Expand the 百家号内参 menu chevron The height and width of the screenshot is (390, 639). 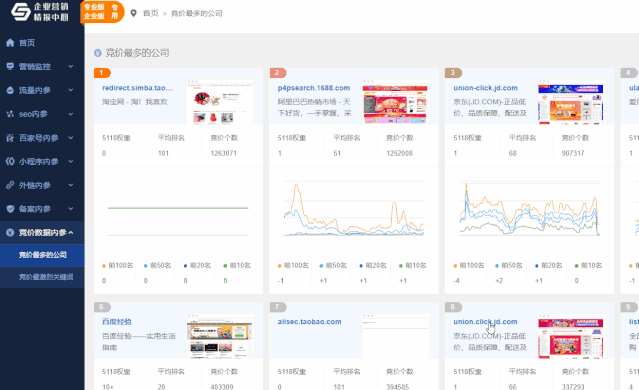[71, 138]
